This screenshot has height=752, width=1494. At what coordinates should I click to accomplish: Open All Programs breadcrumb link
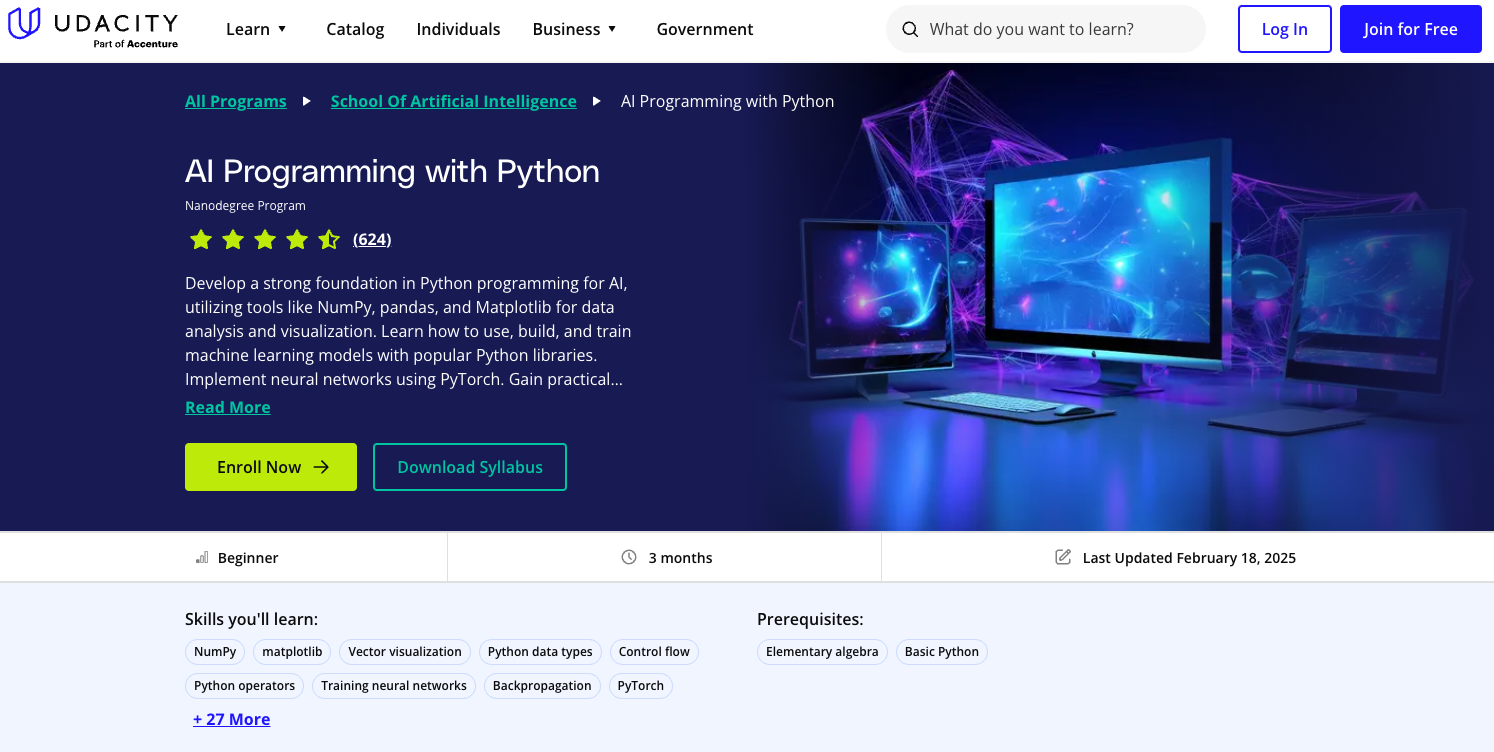(x=236, y=101)
